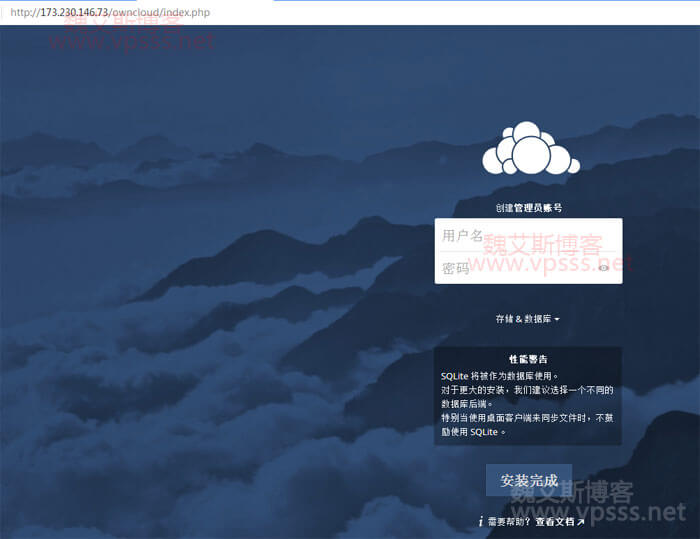Open the 查看文档 documentation link

click(555, 522)
